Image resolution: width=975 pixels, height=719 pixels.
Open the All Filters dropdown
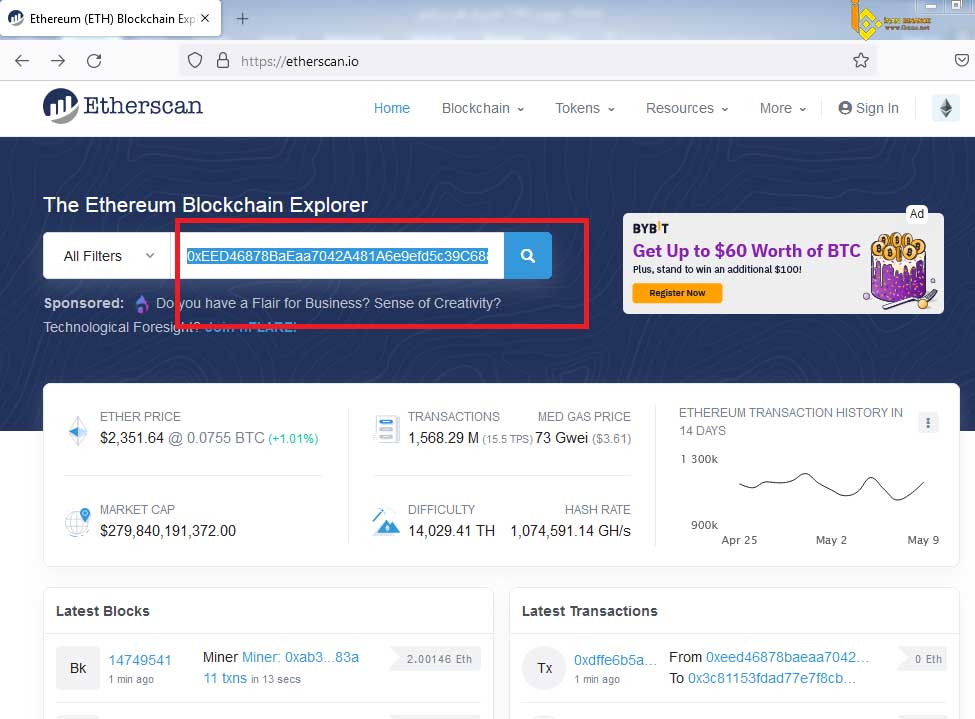(x=107, y=256)
